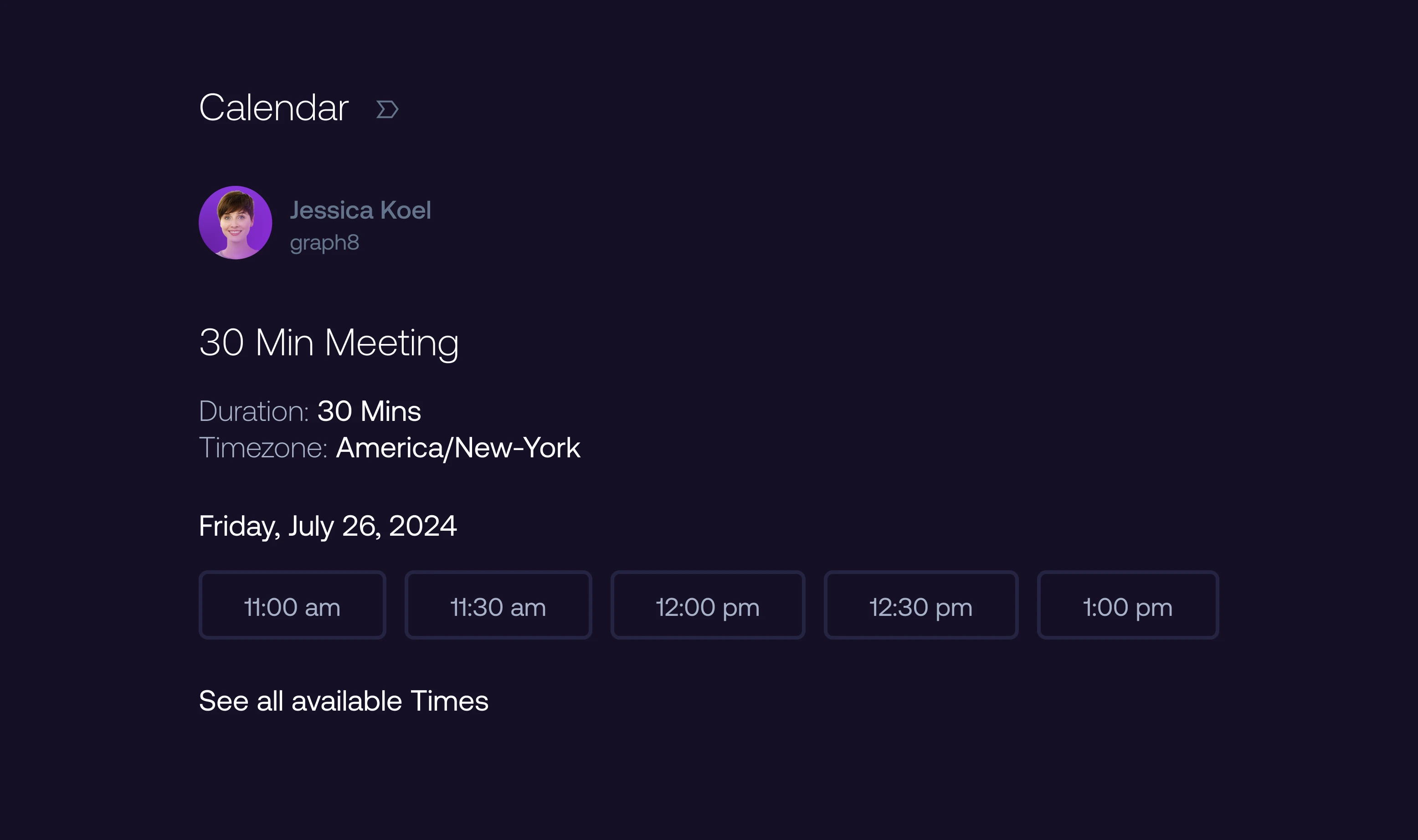This screenshot has width=1418, height=840.
Task: Book the 12:00 pm slot
Action: (x=708, y=605)
